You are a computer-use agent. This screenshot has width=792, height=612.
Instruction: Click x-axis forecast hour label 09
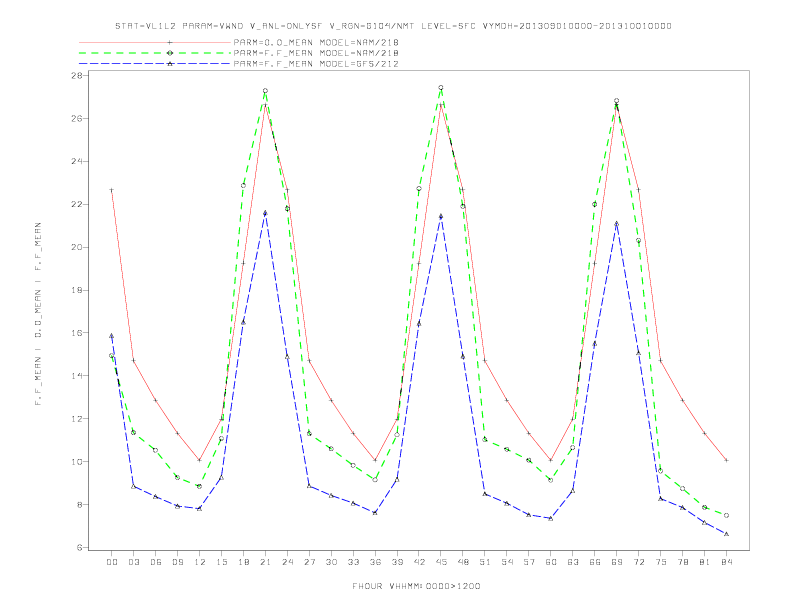(177, 562)
